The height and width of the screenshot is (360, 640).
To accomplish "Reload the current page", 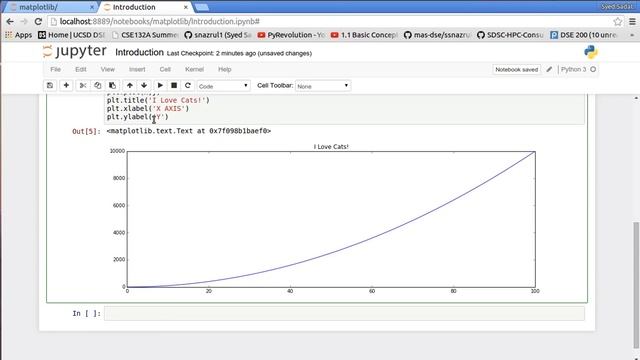I will [38, 21].
